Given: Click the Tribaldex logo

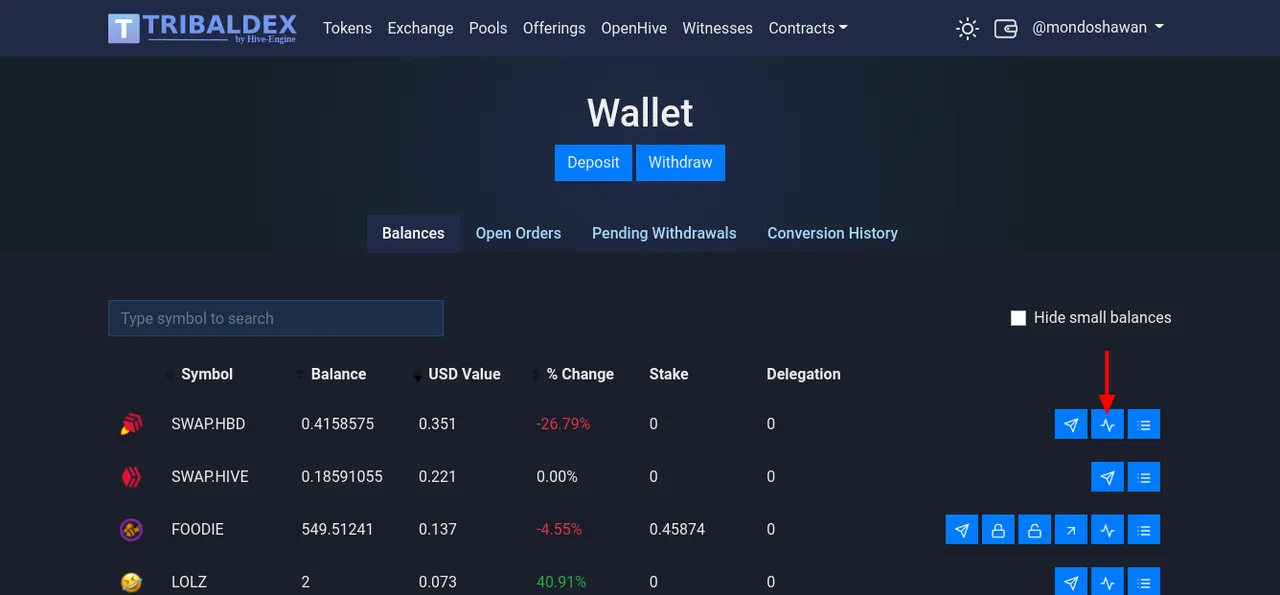Looking at the screenshot, I should point(203,28).
